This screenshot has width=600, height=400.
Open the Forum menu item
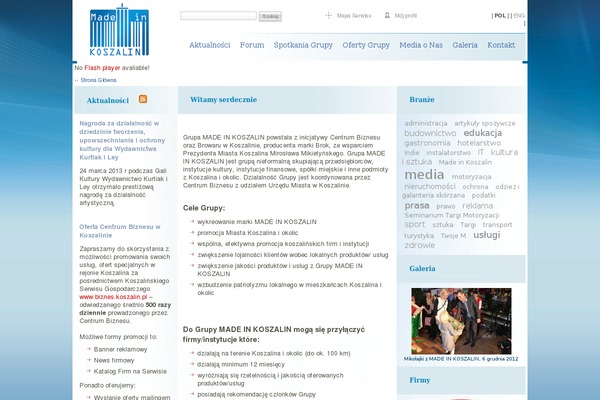click(252, 45)
